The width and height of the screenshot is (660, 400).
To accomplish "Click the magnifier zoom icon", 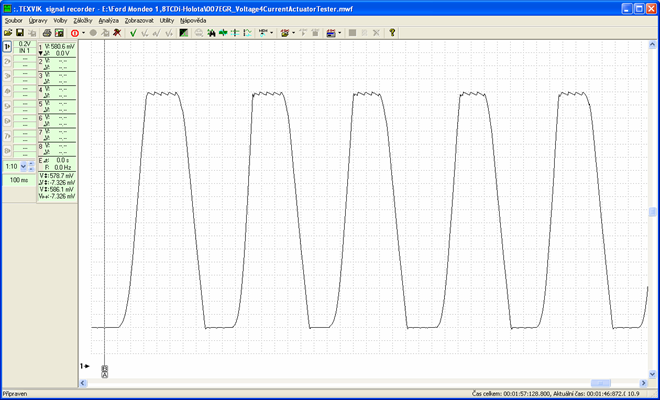I will [200, 33].
